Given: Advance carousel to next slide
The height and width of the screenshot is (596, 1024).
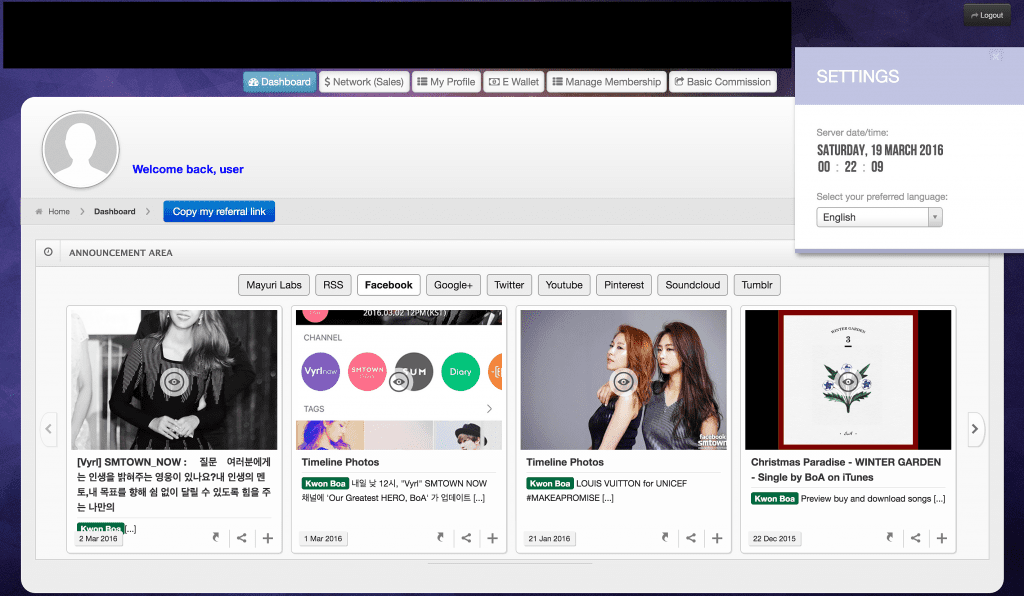Looking at the screenshot, I should (x=975, y=429).
